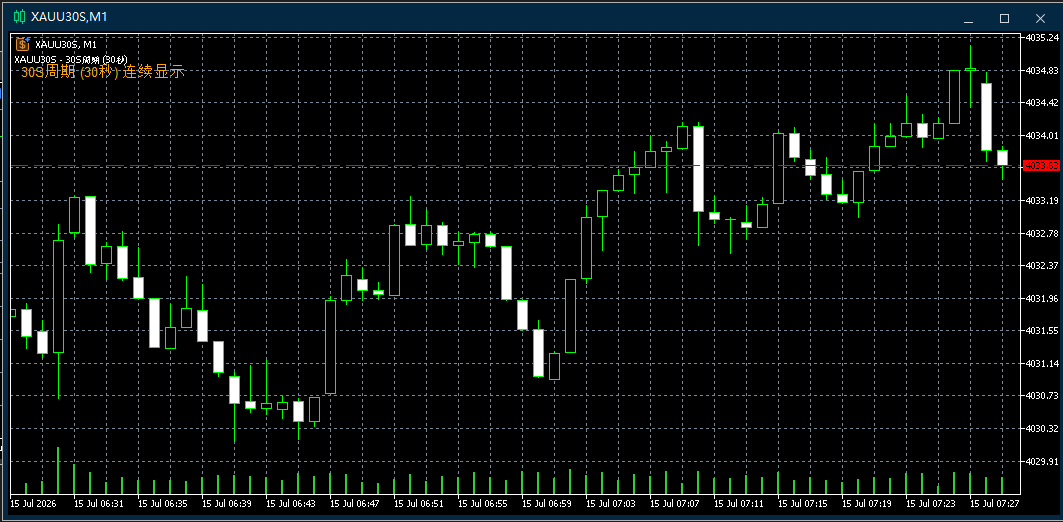Click the 15 Jul 07:23 time label
Image resolution: width=1063 pixels, height=522 pixels.
931,504
